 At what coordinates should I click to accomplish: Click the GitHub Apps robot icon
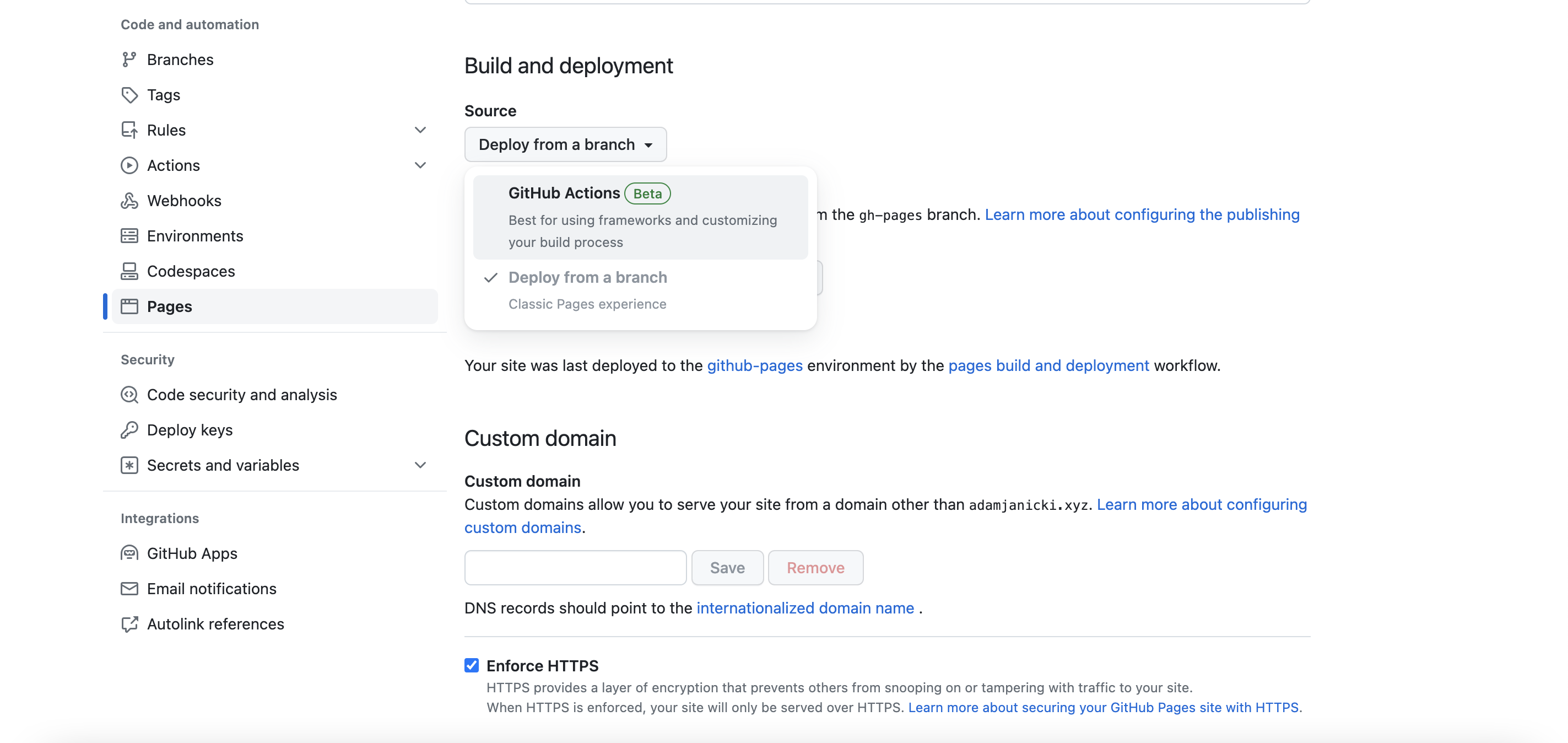[x=129, y=553]
